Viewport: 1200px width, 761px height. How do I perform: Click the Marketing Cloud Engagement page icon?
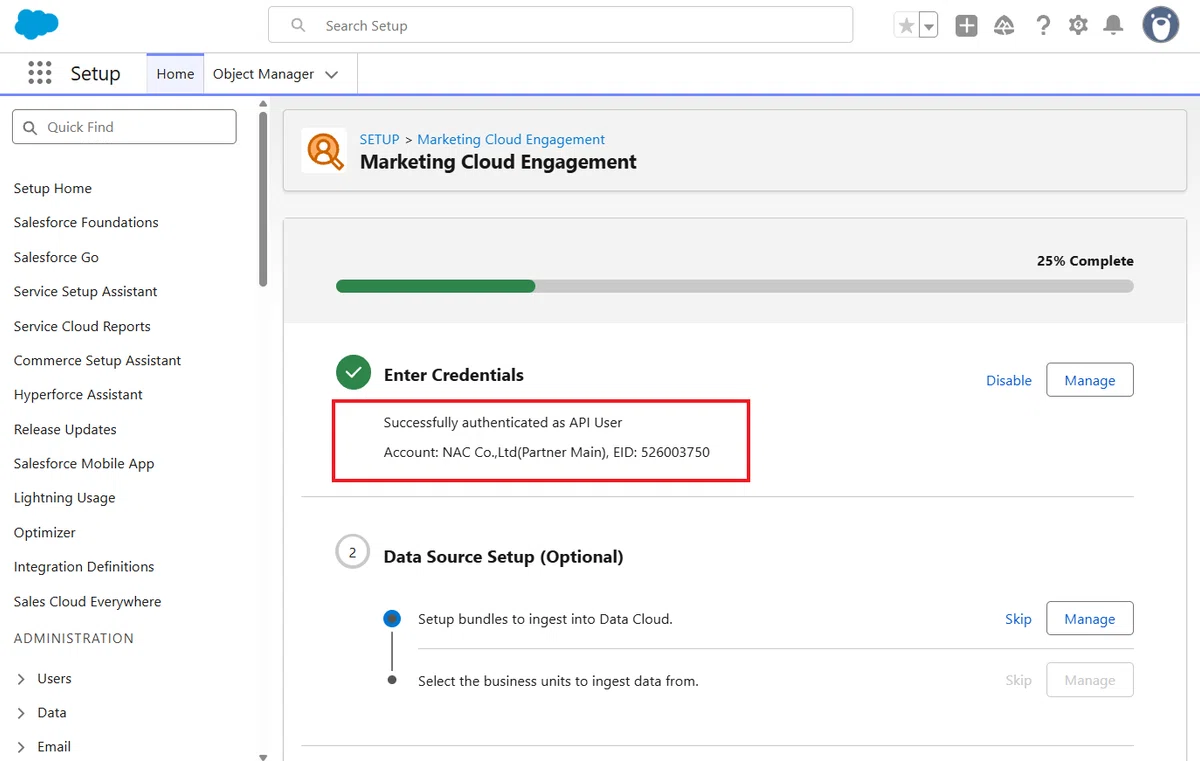click(323, 151)
